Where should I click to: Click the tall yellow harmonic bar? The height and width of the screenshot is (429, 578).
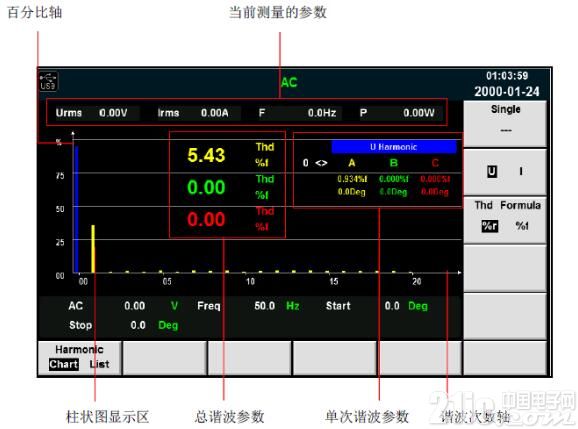point(93,249)
